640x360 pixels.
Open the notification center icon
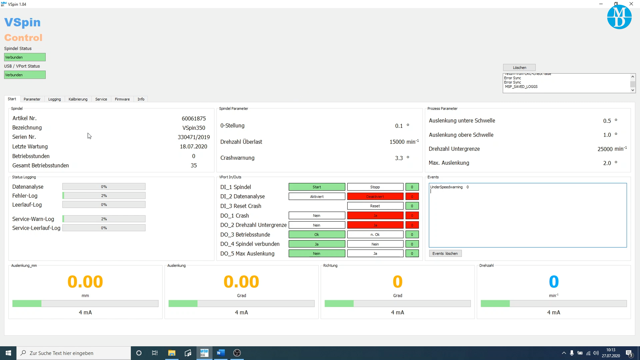coord(629,353)
